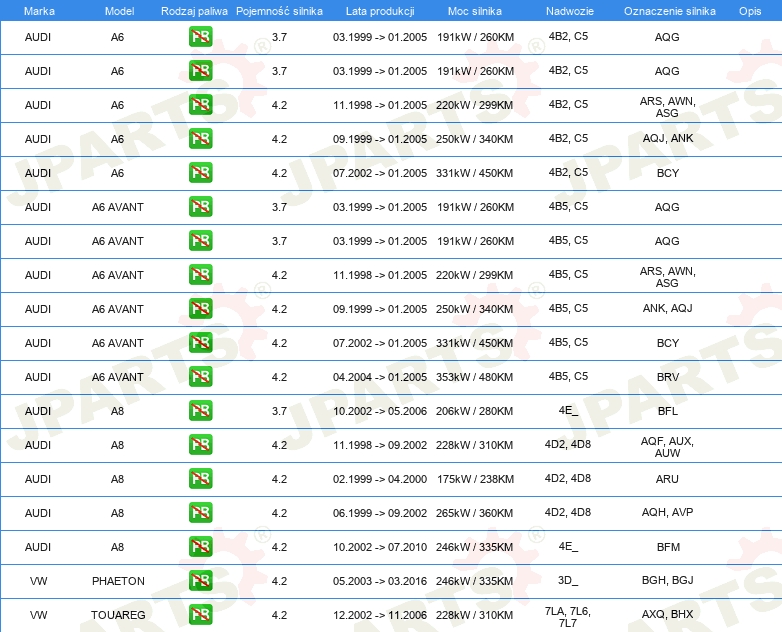782x632 pixels.
Task: Click the Pojemność silnika column header
Action: [x=279, y=11]
